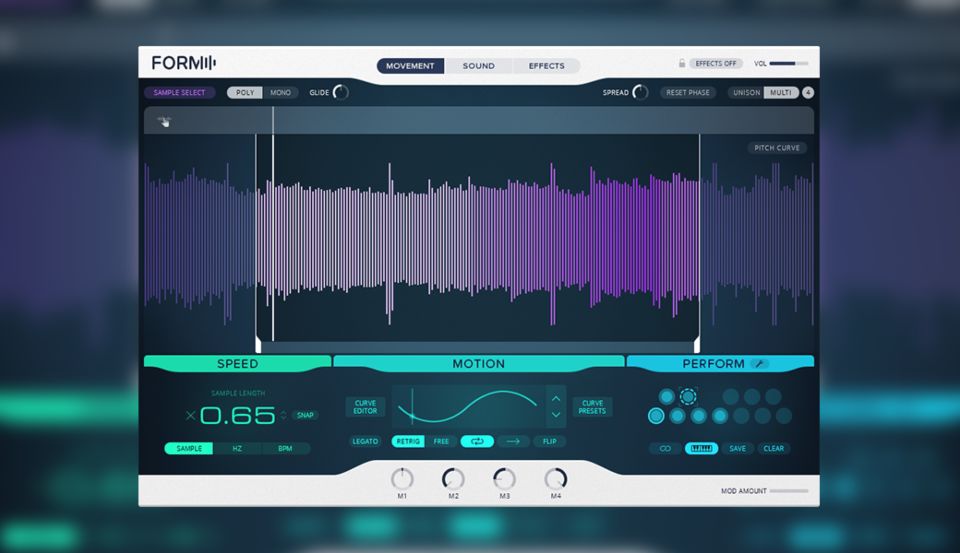The image size is (960, 553).
Task: Switch voice mode to Mono
Action: [x=280, y=93]
